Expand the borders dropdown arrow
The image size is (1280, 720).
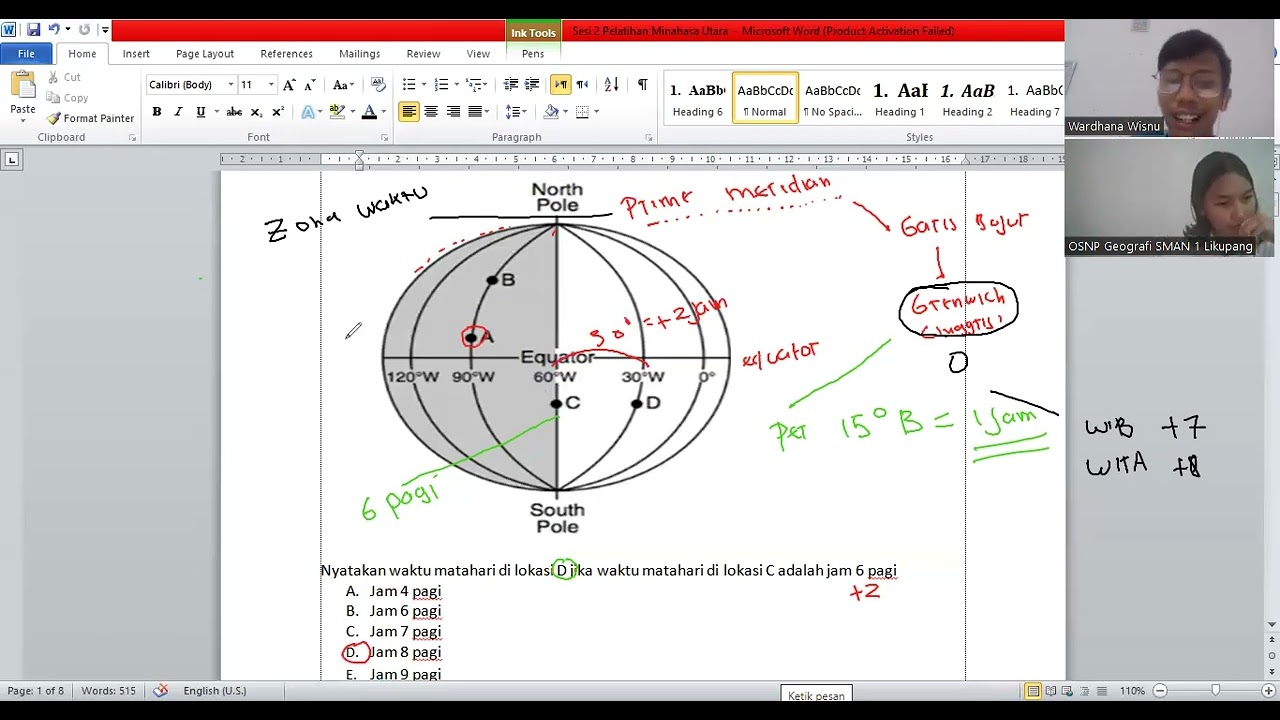(596, 112)
